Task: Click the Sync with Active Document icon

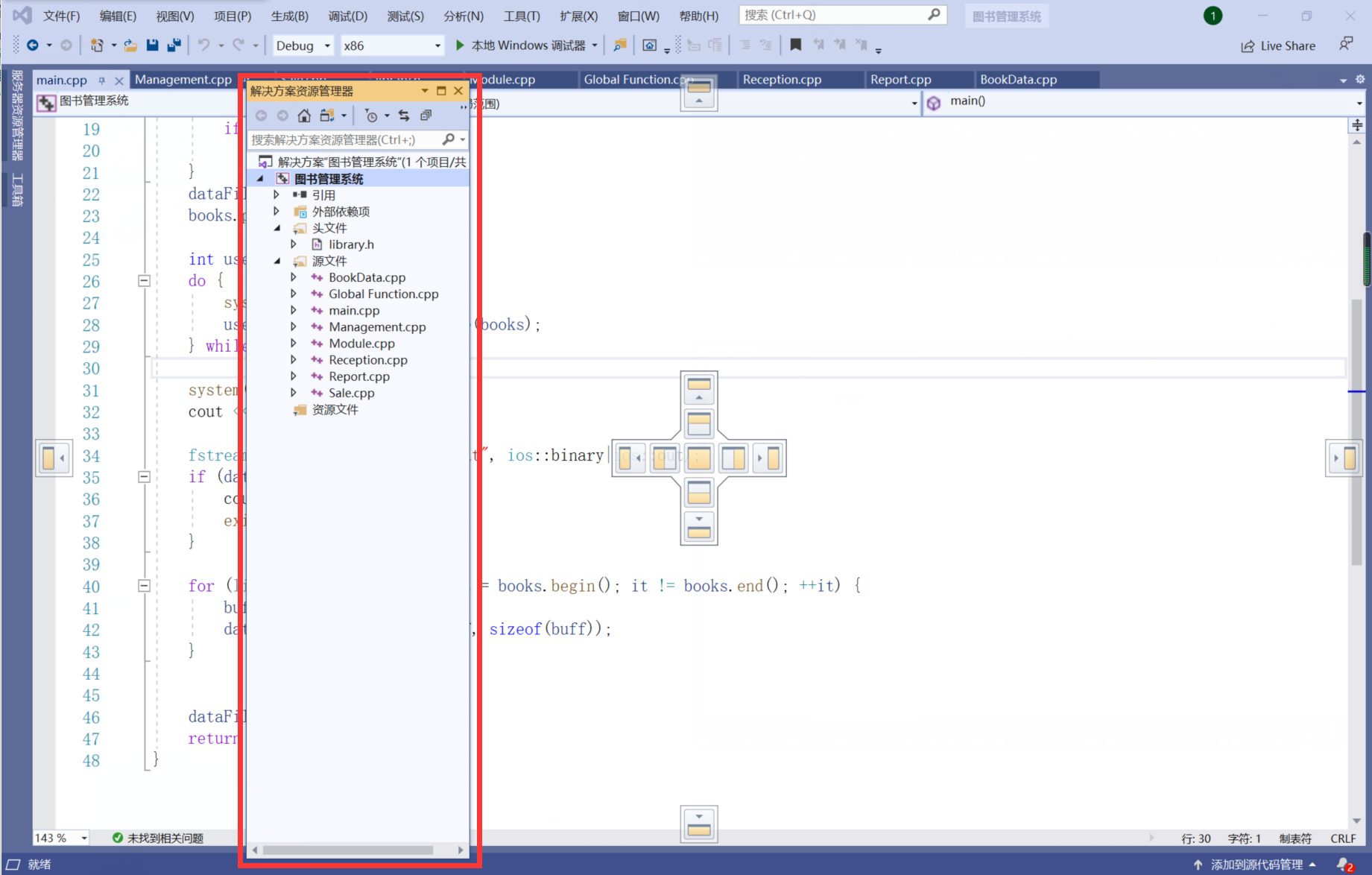Action: pyautogui.click(x=404, y=116)
